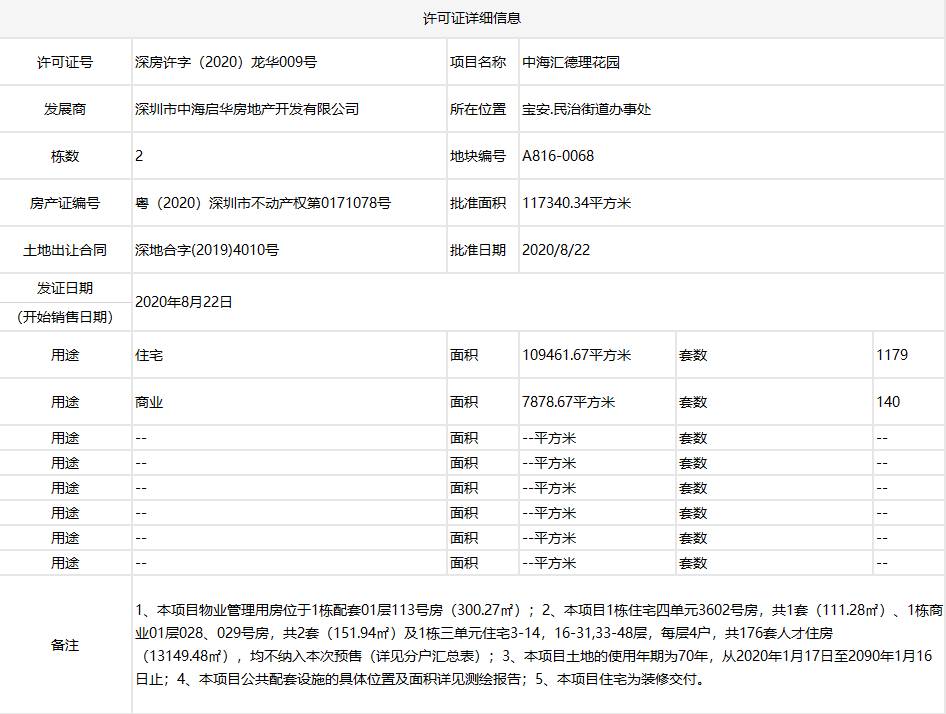This screenshot has width=946, height=714.
Task: Click the 许可证详细信息 title bar
Action: coord(473,16)
